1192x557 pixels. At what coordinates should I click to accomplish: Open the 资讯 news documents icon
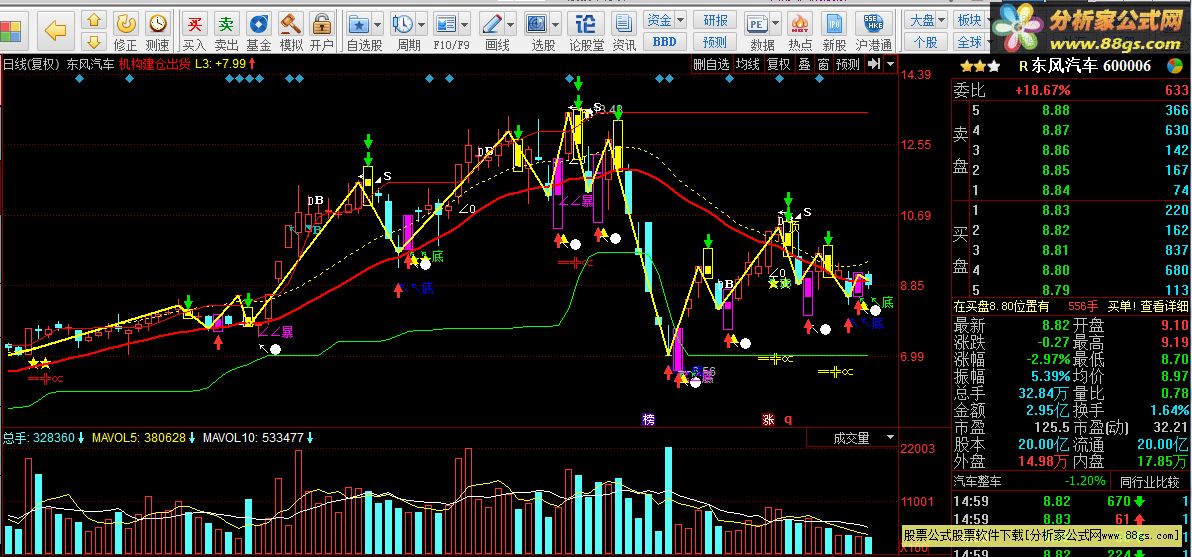pos(624,24)
